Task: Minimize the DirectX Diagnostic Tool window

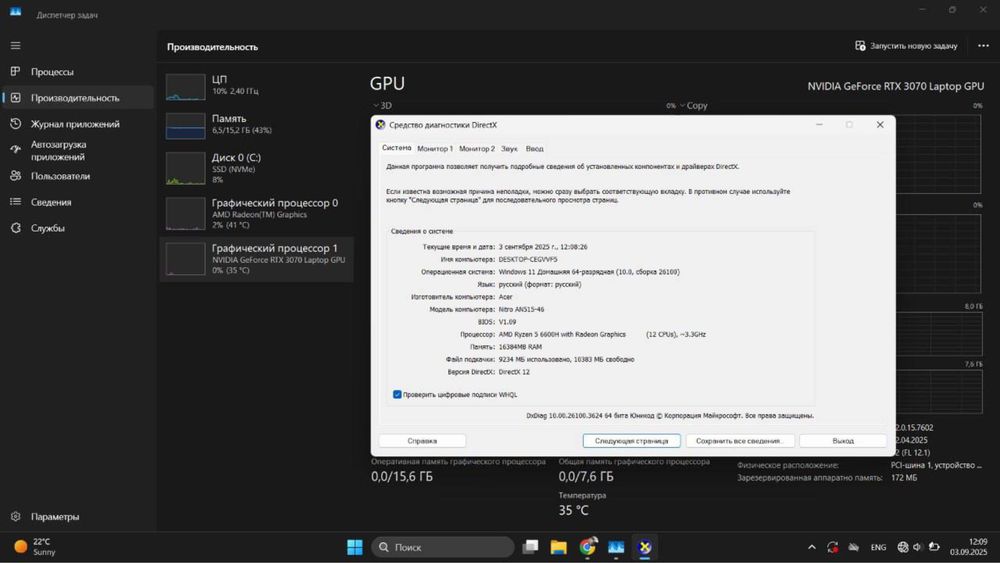Action: tap(820, 125)
